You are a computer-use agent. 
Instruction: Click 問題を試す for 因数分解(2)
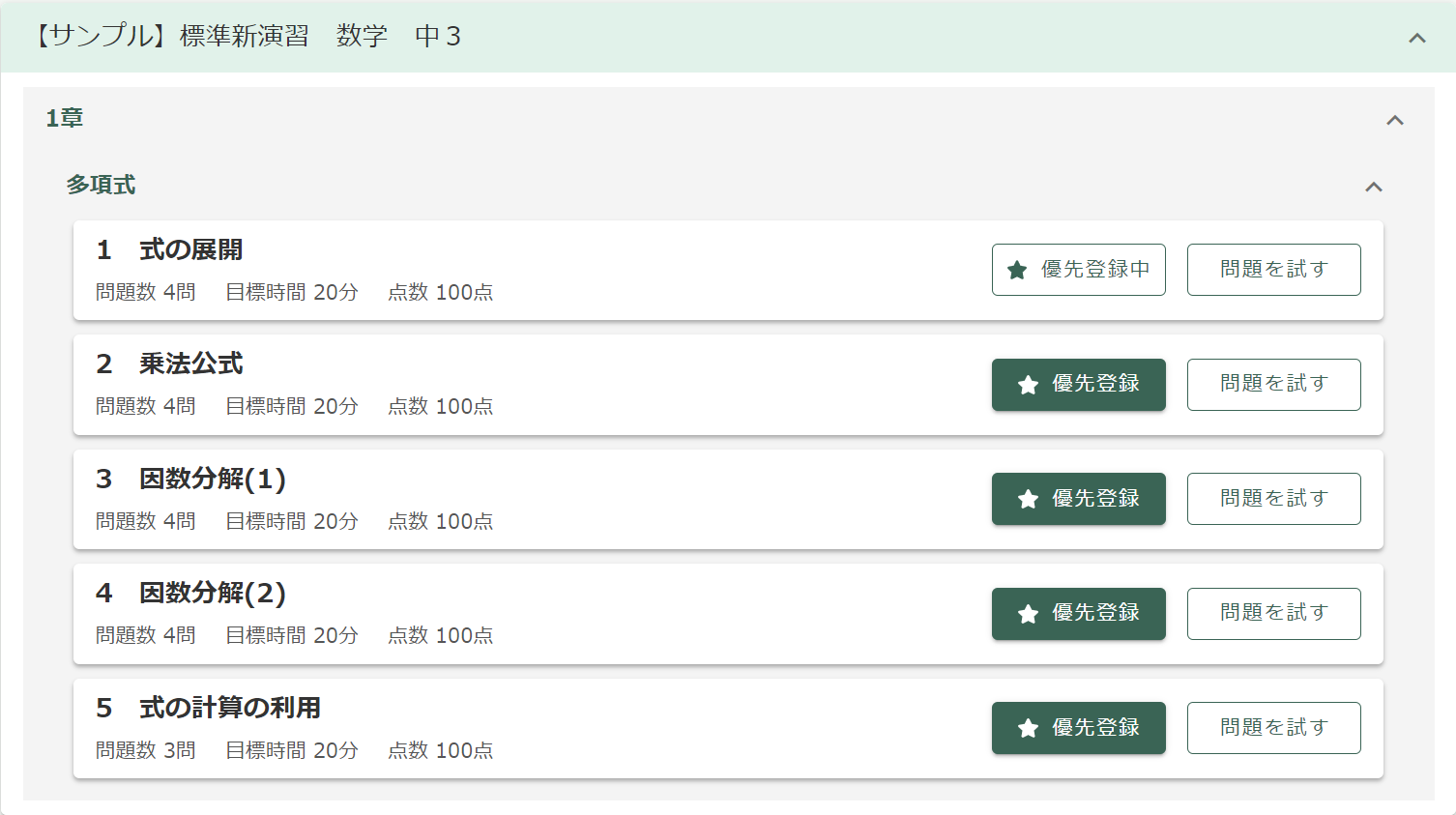point(1273,614)
